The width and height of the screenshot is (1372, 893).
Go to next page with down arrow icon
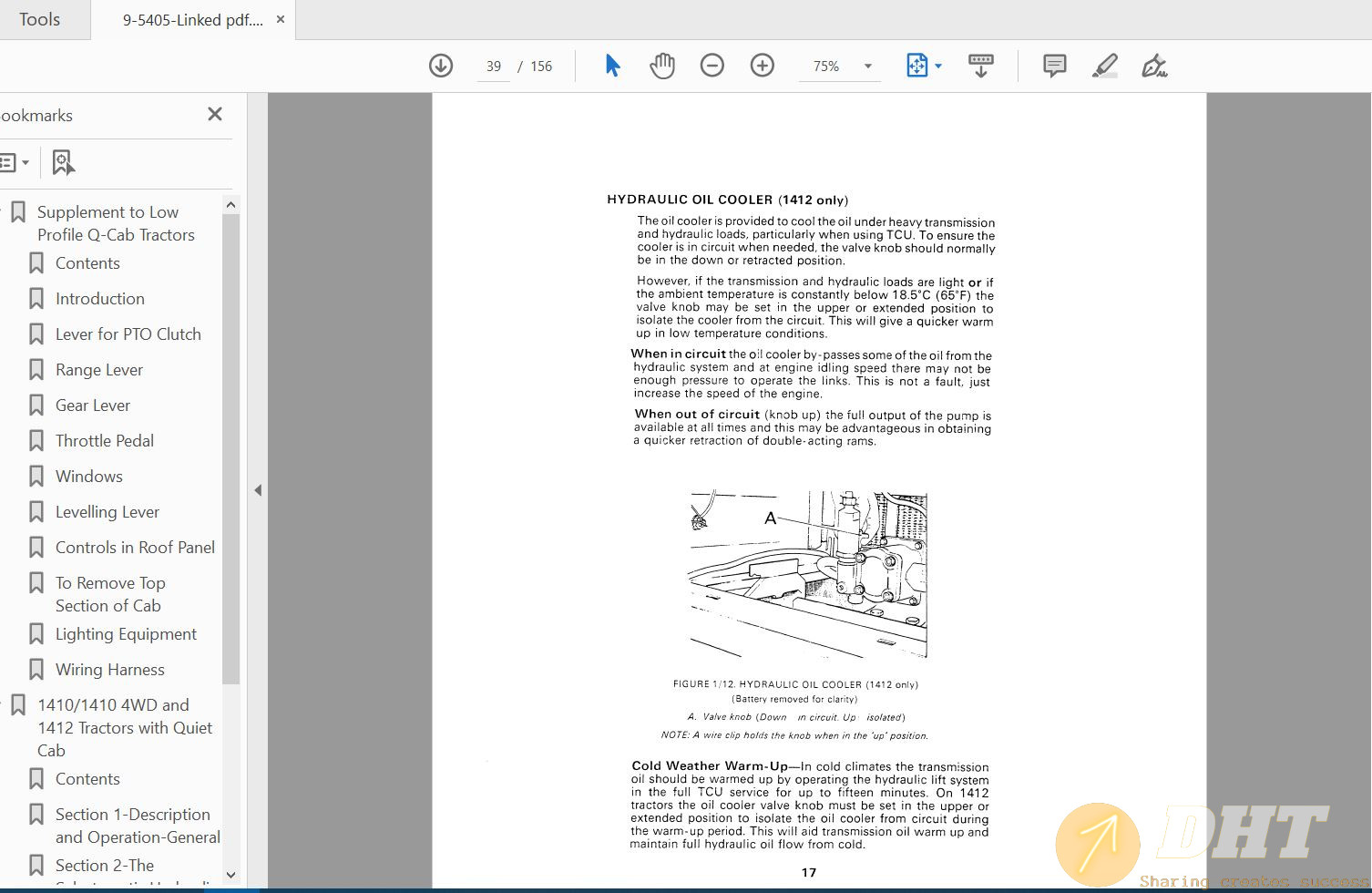pos(441,66)
